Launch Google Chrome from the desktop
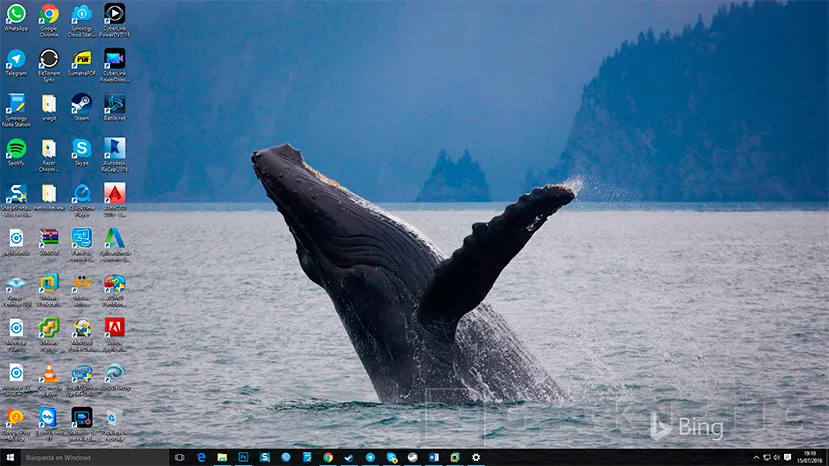The width and height of the screenshot is (829, 466). tap(49, 14)
